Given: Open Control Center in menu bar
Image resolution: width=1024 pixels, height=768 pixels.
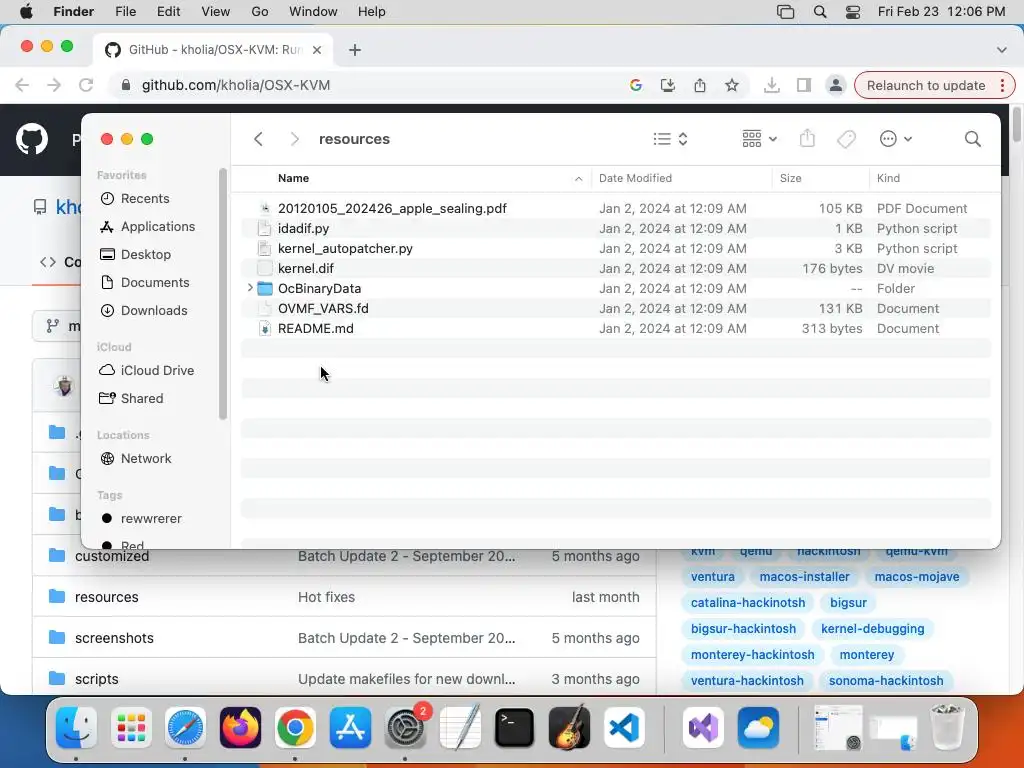Looking at the screenshot, I should coord(852,12).
